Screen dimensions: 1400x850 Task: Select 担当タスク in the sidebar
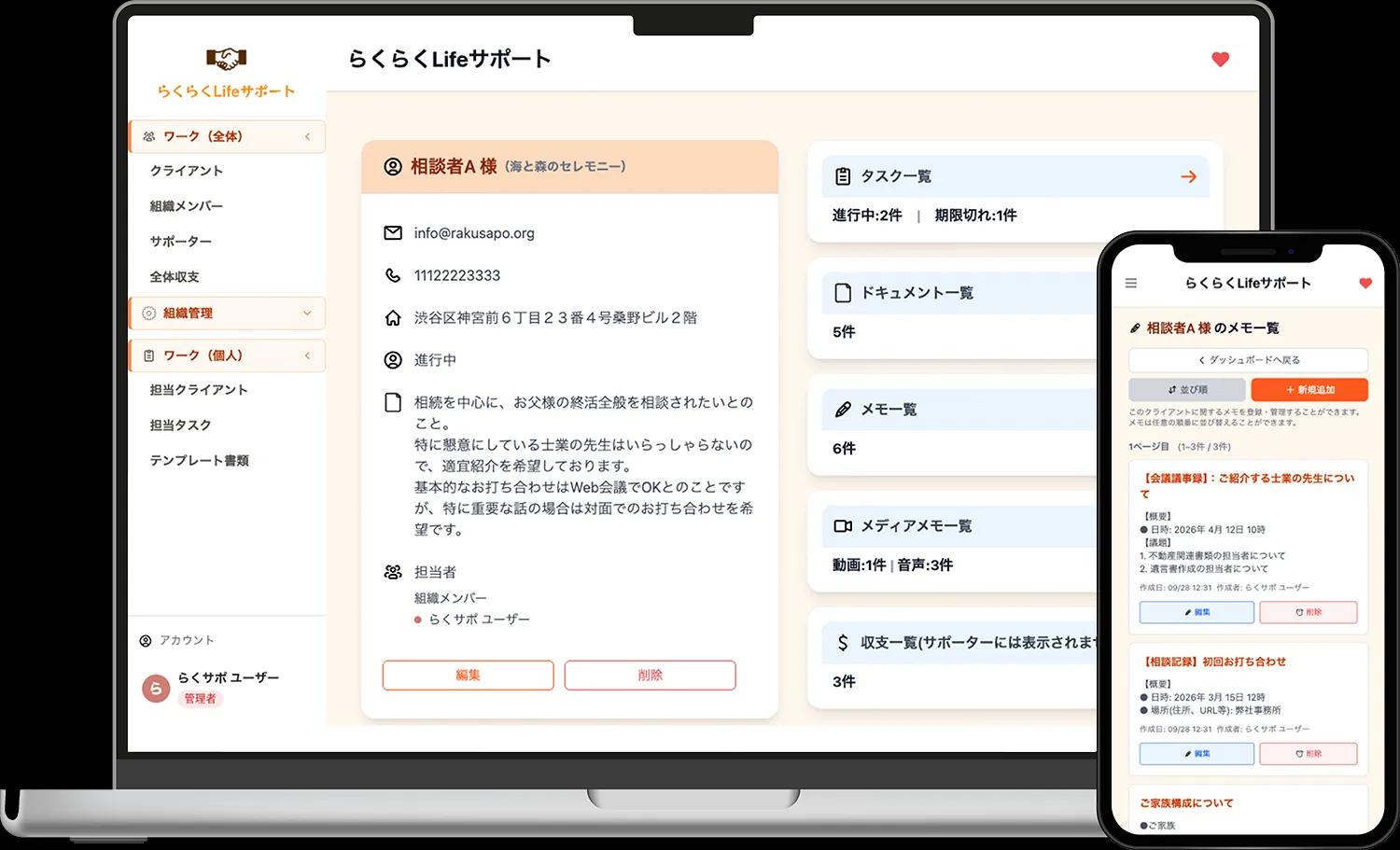coord(181,425)
